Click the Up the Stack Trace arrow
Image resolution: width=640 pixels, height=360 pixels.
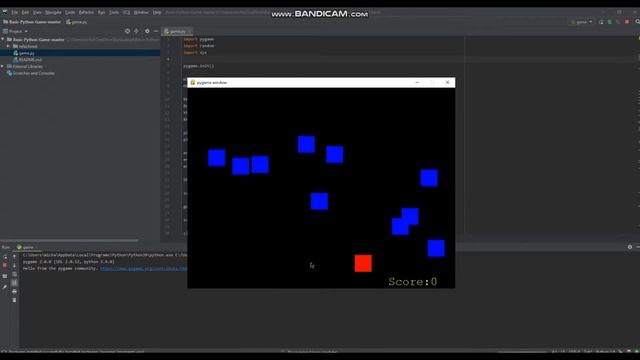pos(14,257)
